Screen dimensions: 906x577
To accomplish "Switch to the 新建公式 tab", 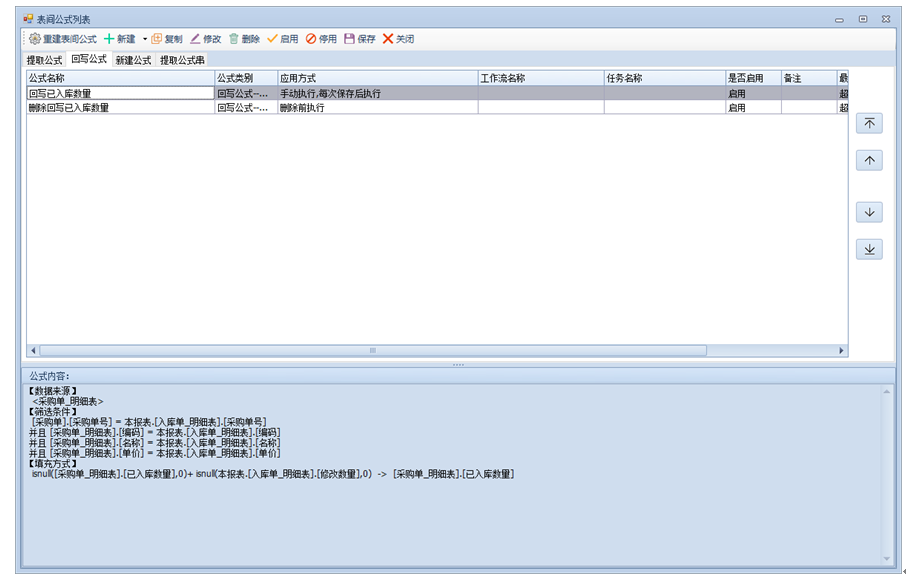I will point(133,60).
